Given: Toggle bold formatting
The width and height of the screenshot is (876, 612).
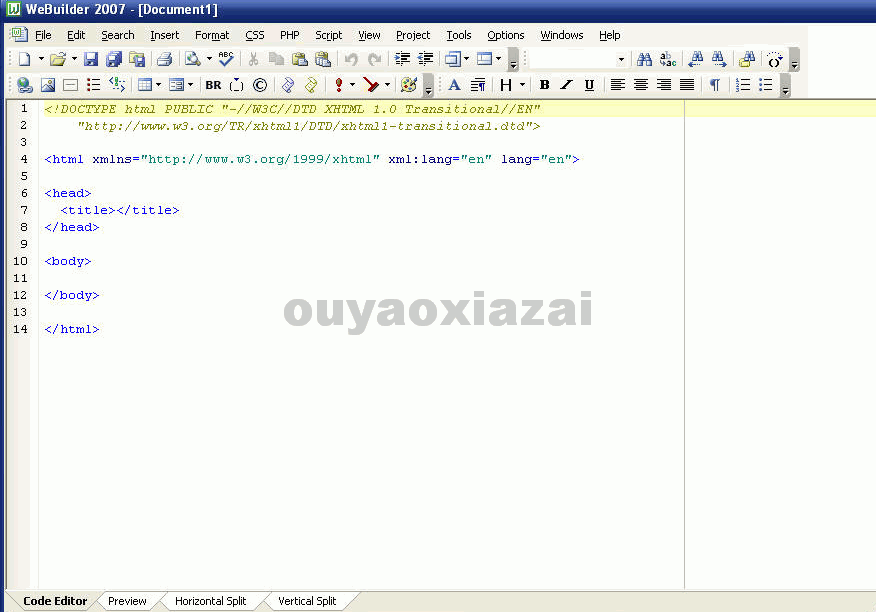Looking at the screenshot, I should point(544,85).
